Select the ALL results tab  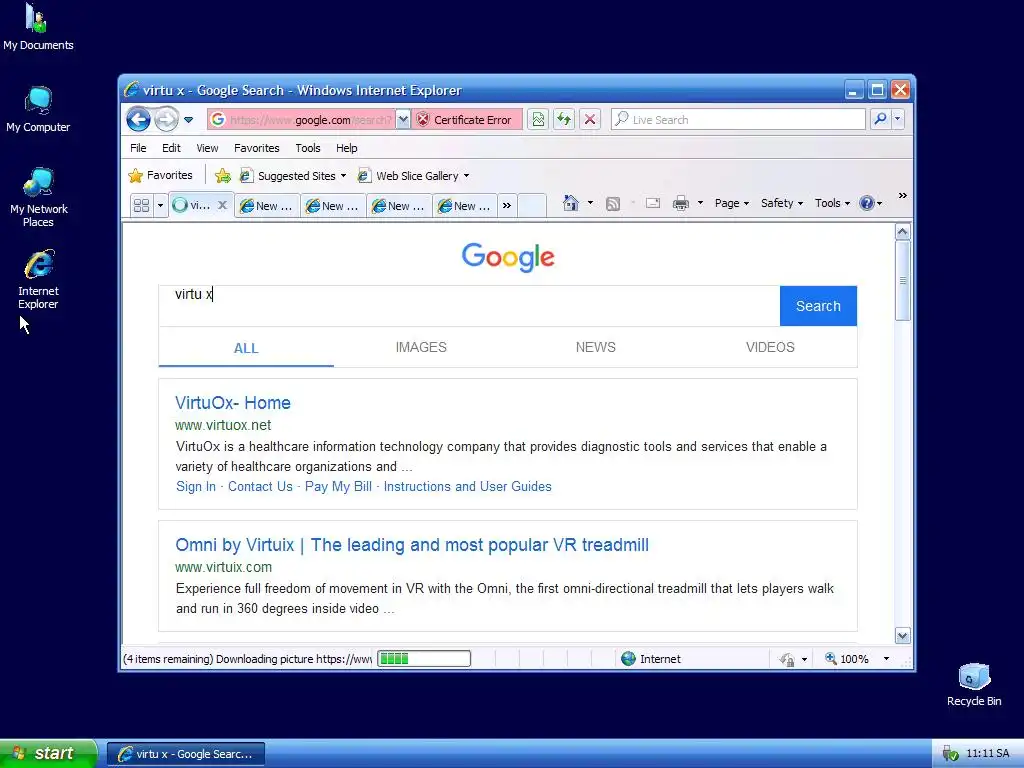(246, 348)
